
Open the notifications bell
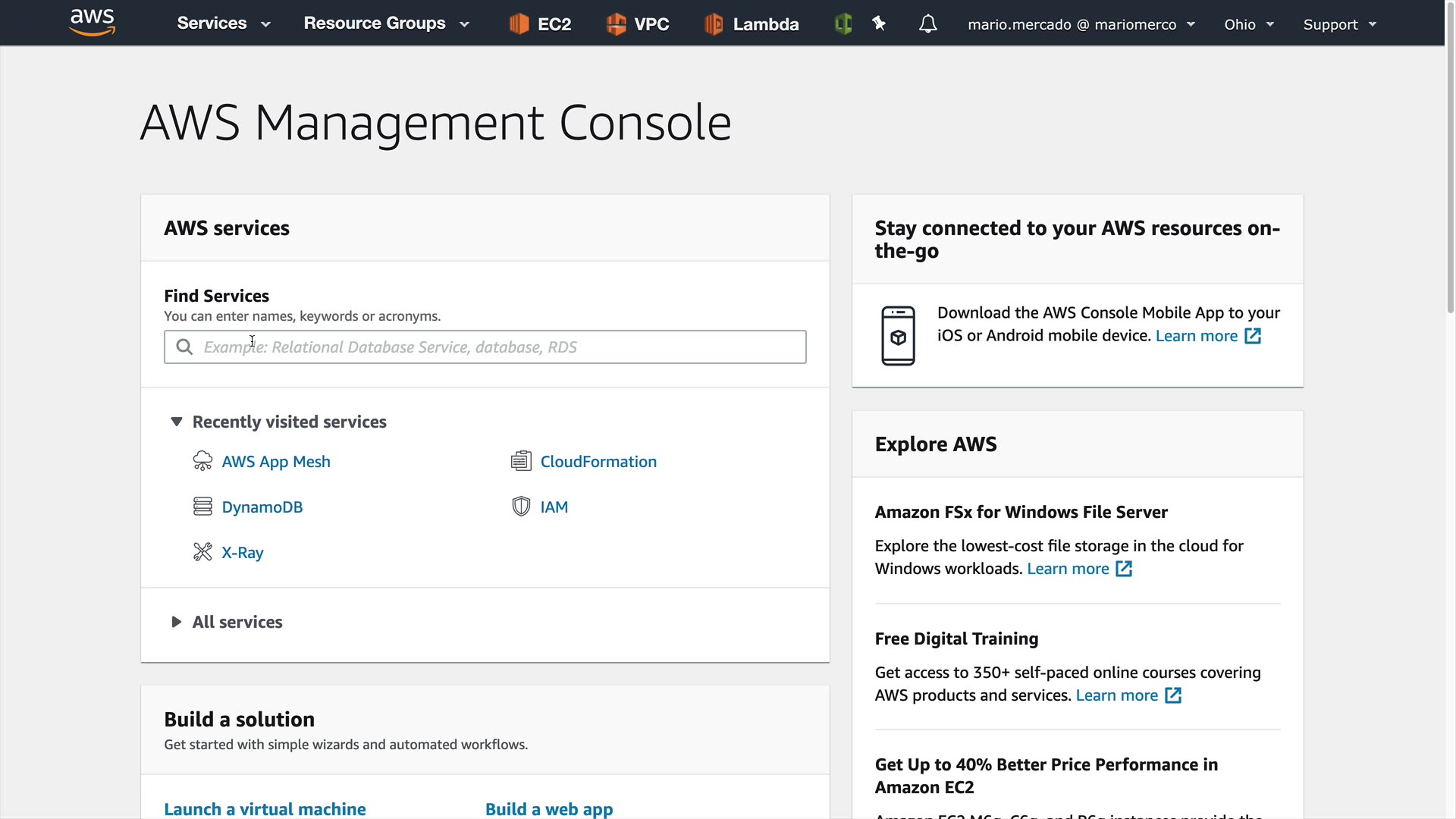pyautogui.click(x=927, y=24)
